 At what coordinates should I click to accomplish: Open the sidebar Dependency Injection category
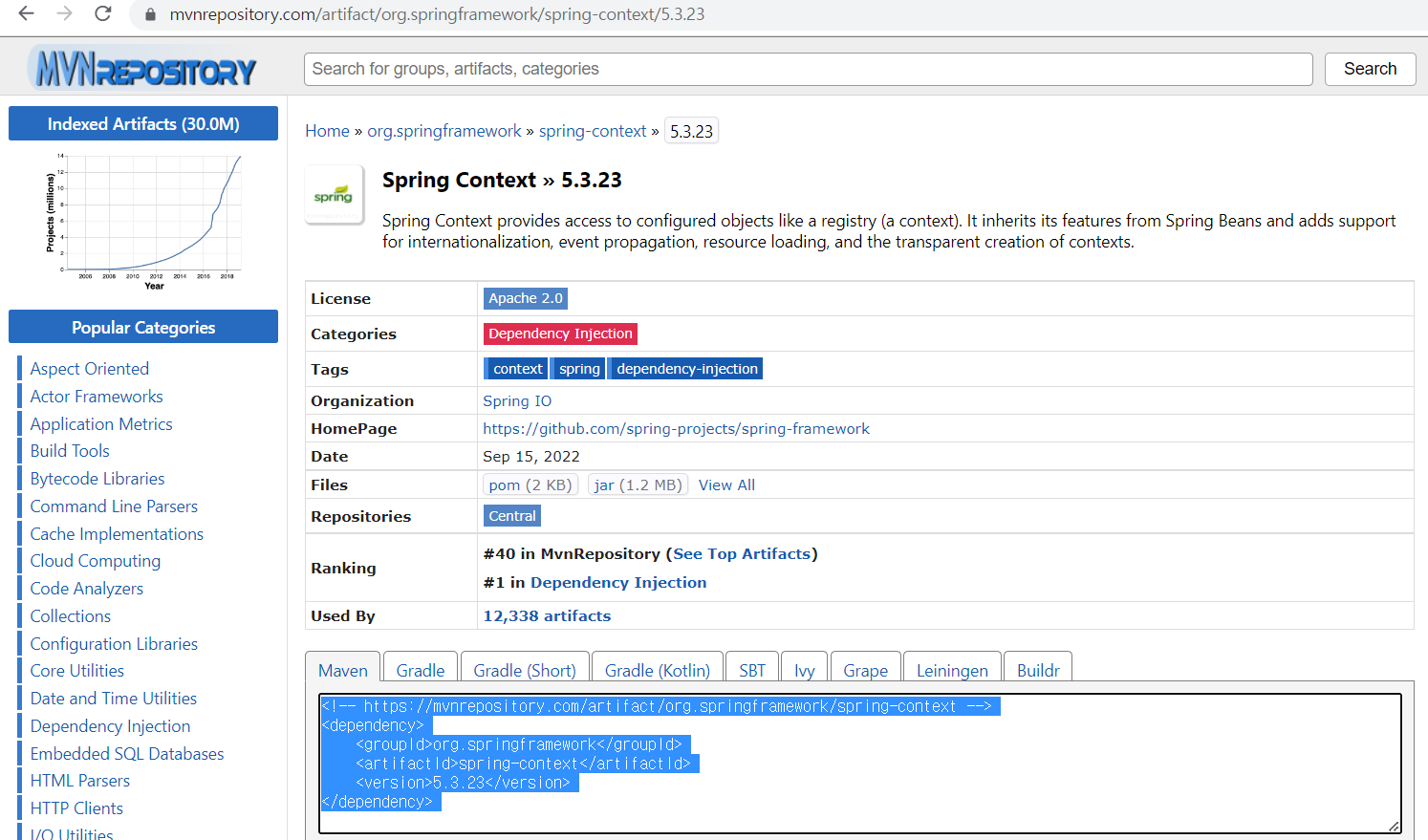click(110, 726)
